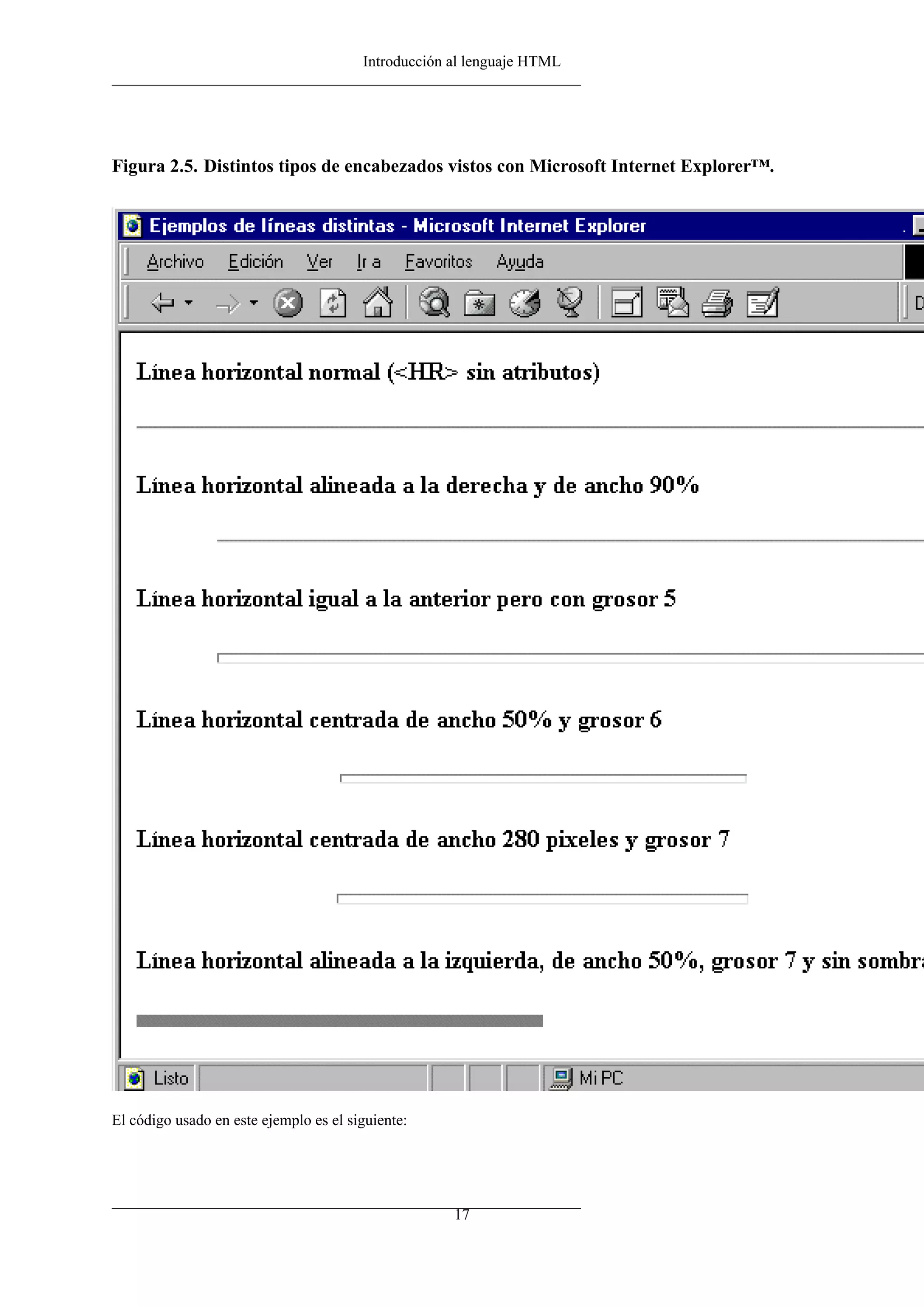The height and width of the screenshot is (1307, 924).
Task: Click the Forward arrow toolbar icon
Action: 228,304
